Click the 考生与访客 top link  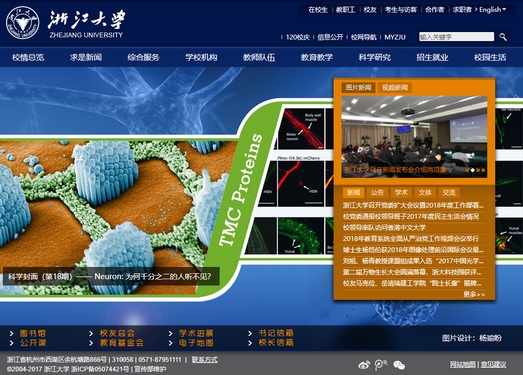pyautogui.click(x=401, y=10)
